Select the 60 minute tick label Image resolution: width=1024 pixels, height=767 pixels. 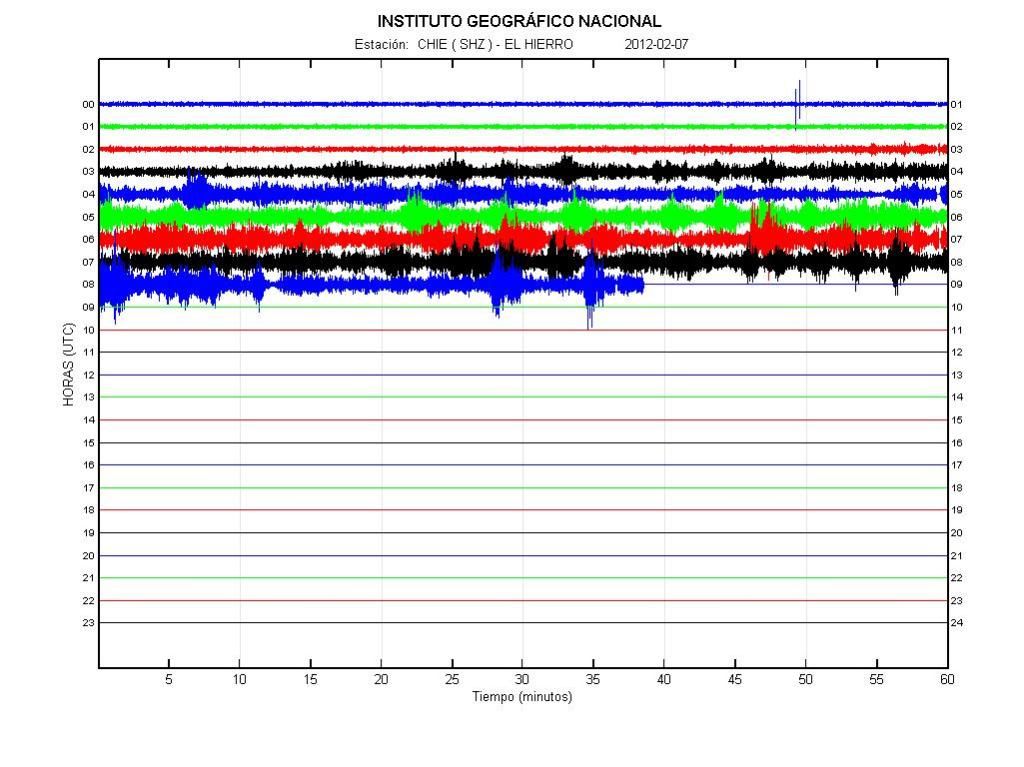(946, 680)
